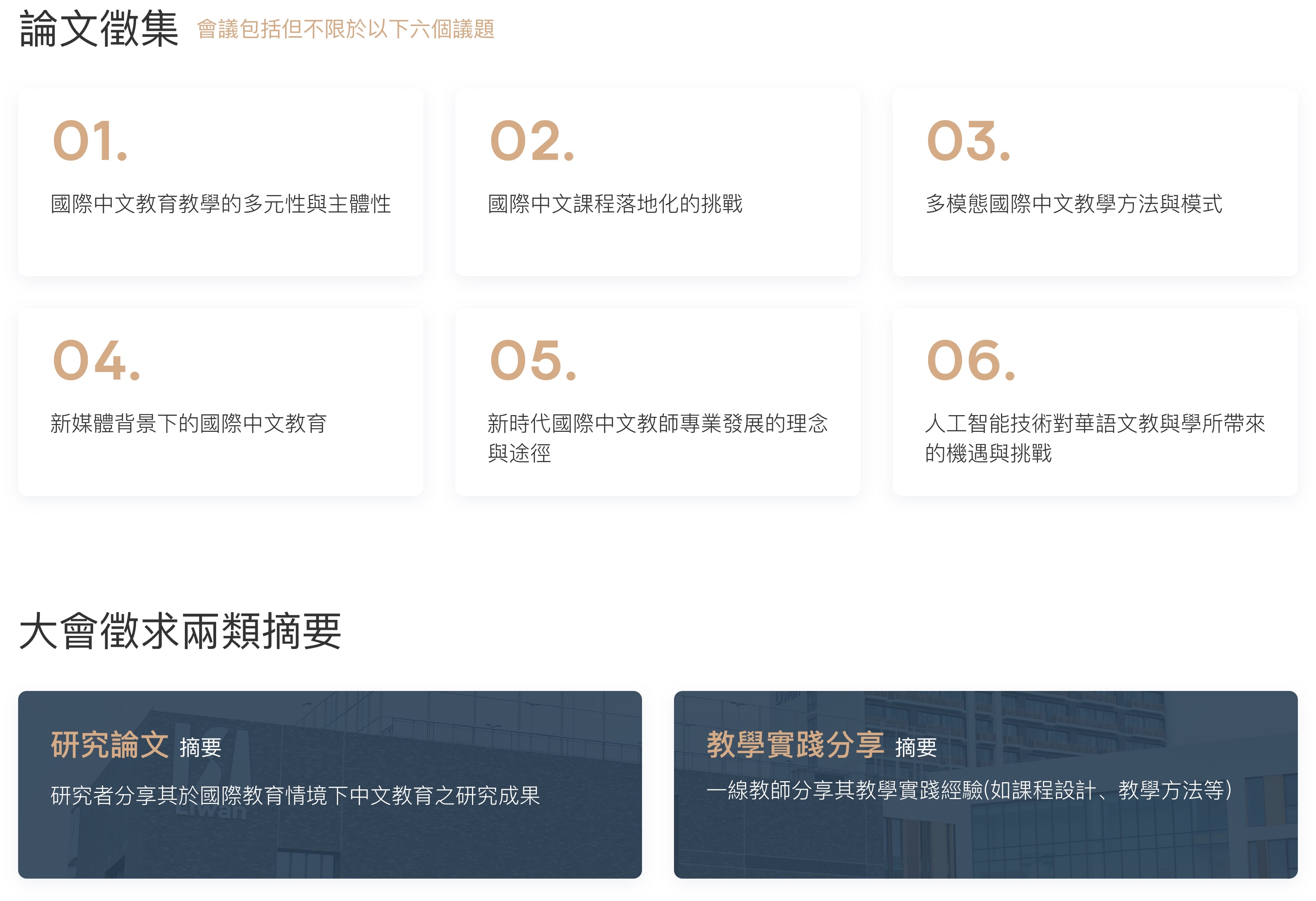Click the 04. number label
This screenshot has width=1316, height=901.
pyautogui.click(x=96, y=361)
